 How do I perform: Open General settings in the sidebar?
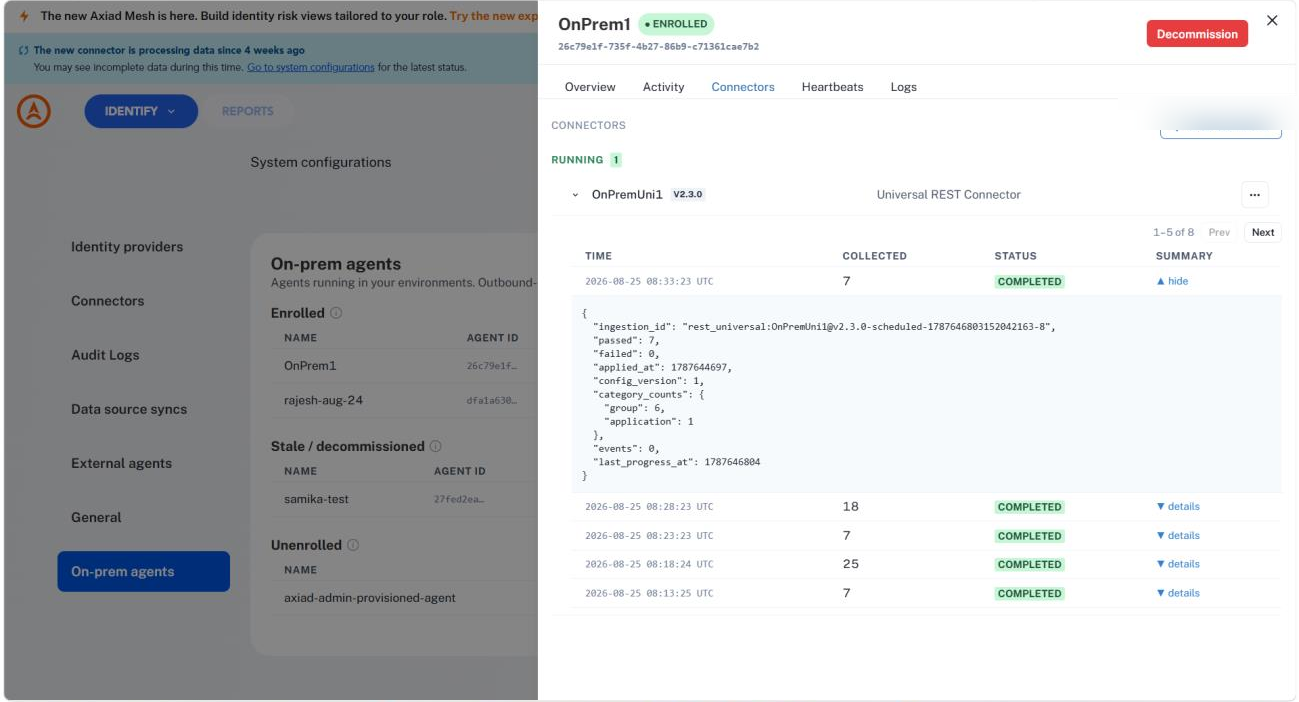pyautogui.click(x=96, y=517)
